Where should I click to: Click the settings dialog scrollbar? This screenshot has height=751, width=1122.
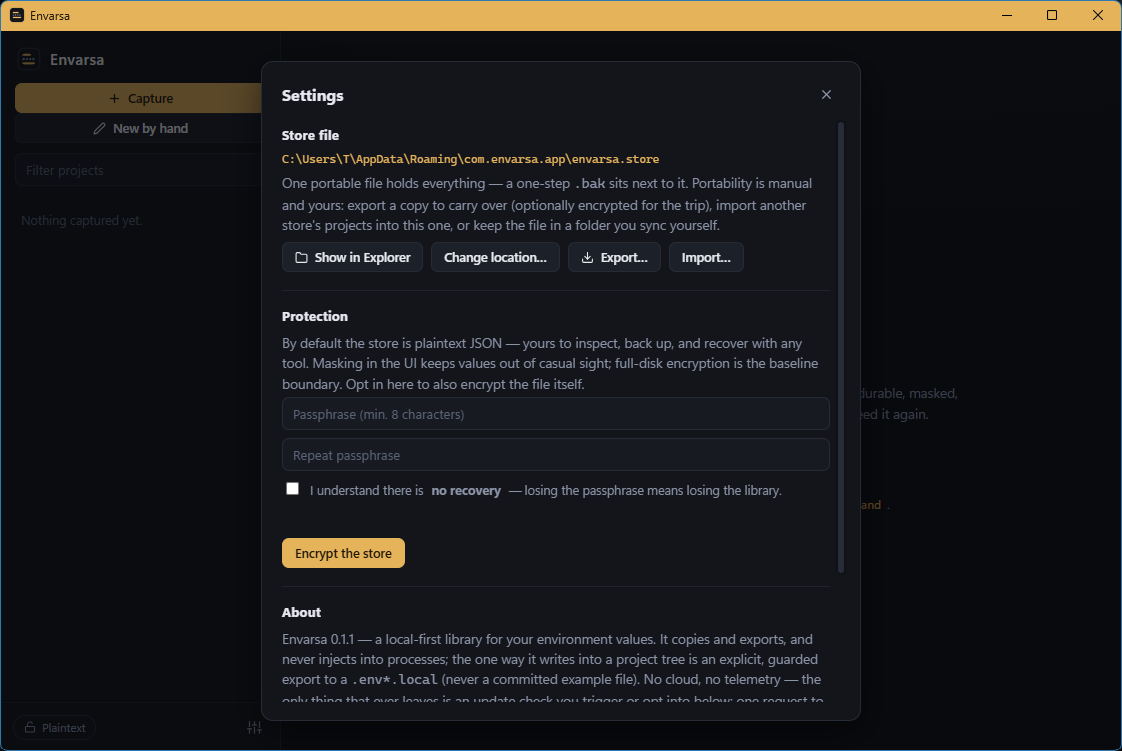click(841, 348)
